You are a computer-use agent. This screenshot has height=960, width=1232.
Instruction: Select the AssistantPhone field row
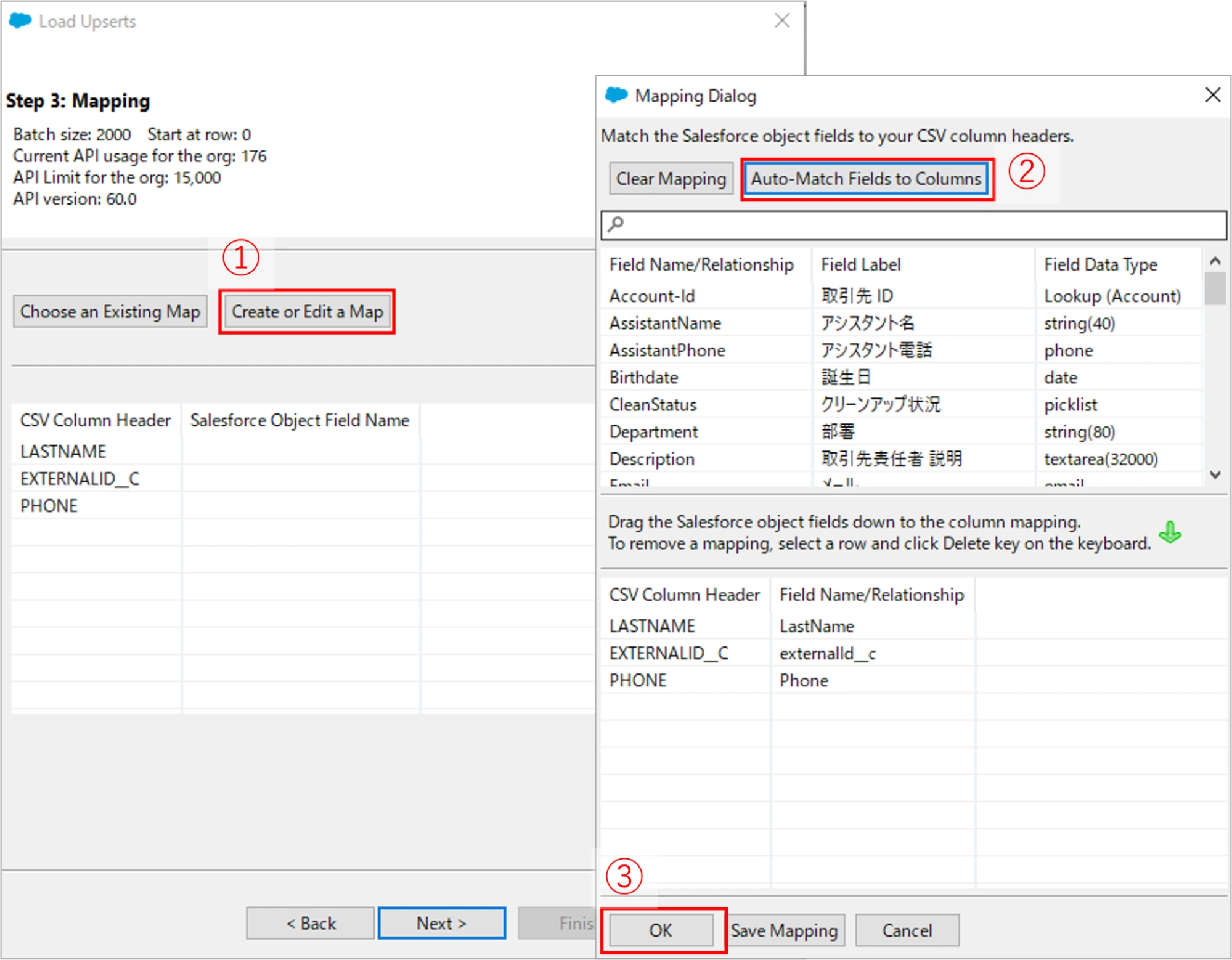click(x=901, y=350)
